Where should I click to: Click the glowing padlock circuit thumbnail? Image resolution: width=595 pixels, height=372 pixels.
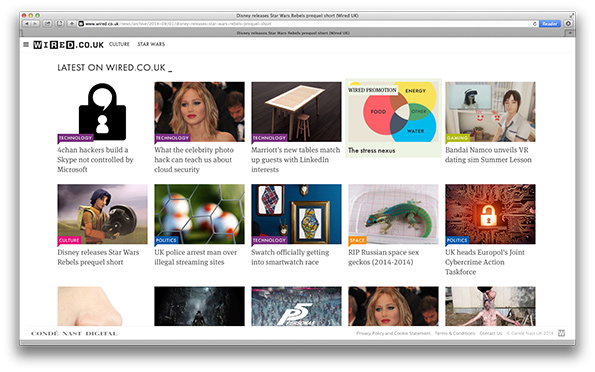(490, 214)
